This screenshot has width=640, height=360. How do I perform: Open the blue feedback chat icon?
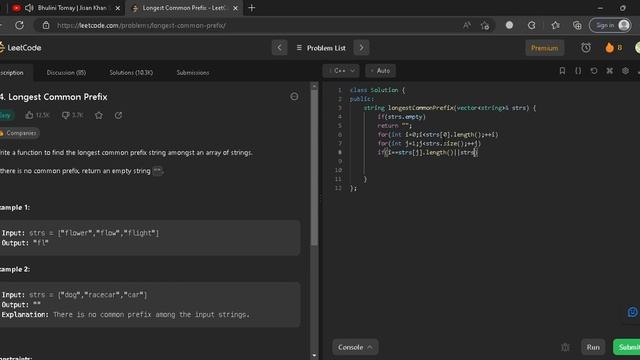632,313
